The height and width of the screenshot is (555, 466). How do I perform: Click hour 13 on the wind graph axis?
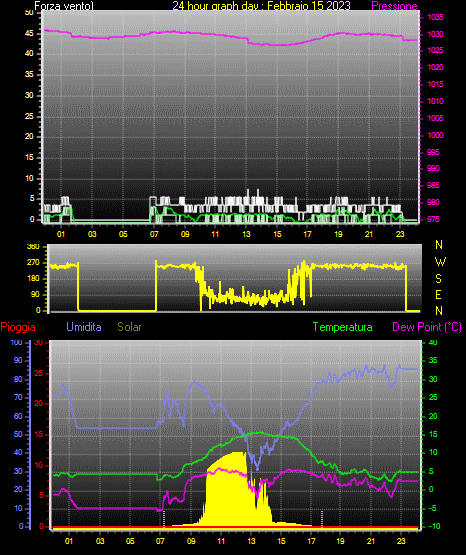click(246, 234)
